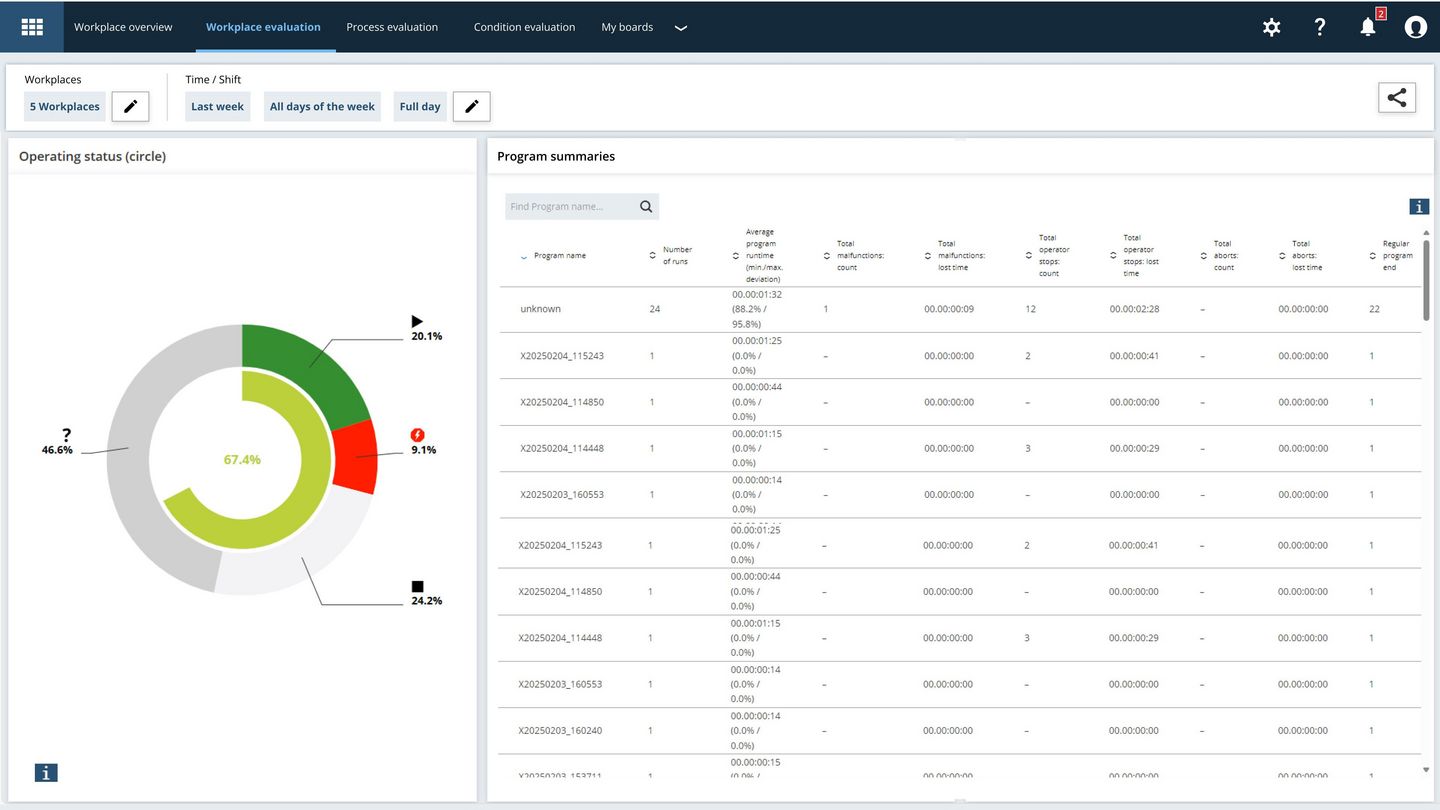Open the help question mark icon
Screen dimensions: 1440x810
pos(1319,27)
